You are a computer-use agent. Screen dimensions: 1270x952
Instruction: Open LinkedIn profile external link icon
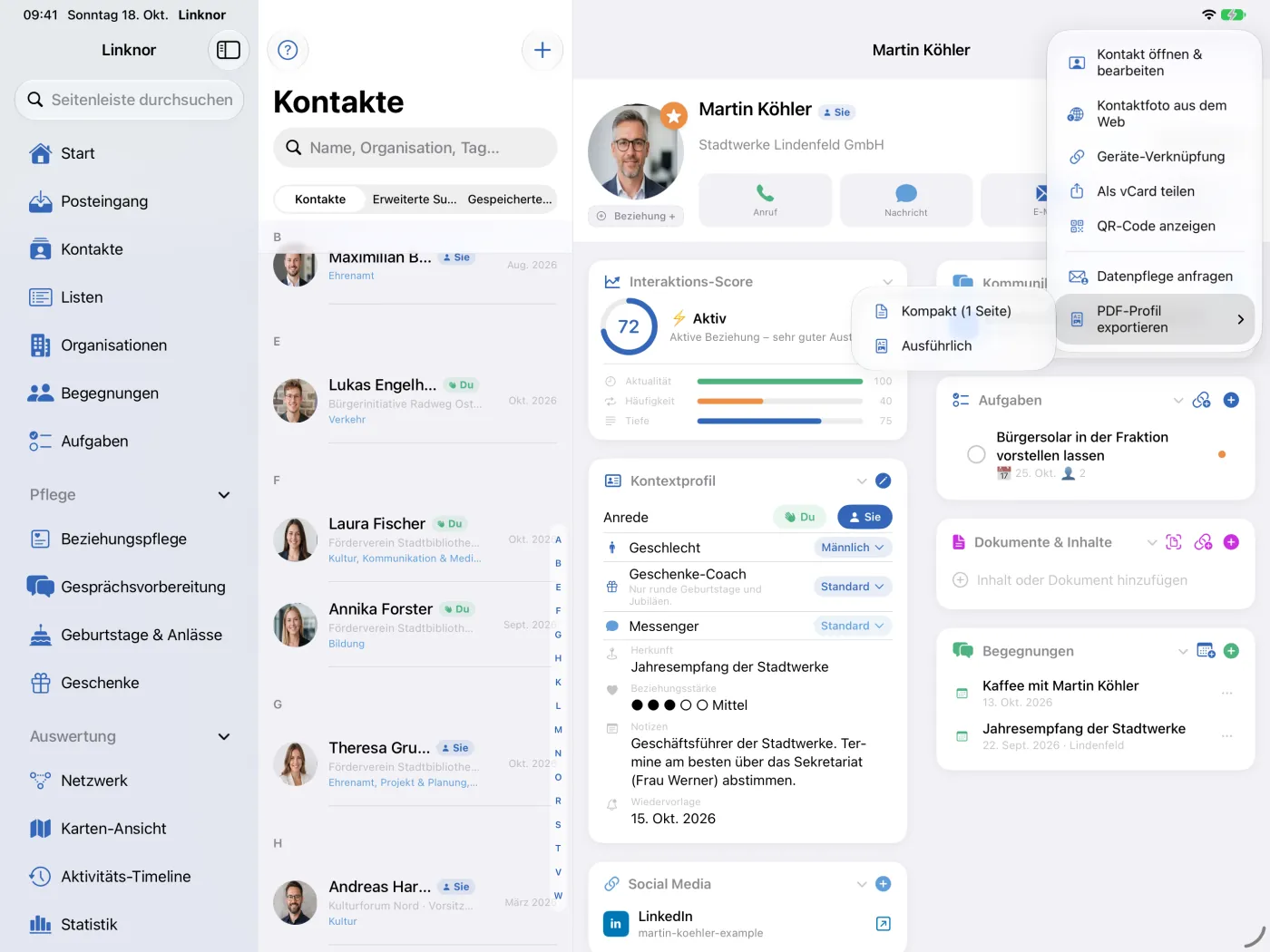click(884, 924)
